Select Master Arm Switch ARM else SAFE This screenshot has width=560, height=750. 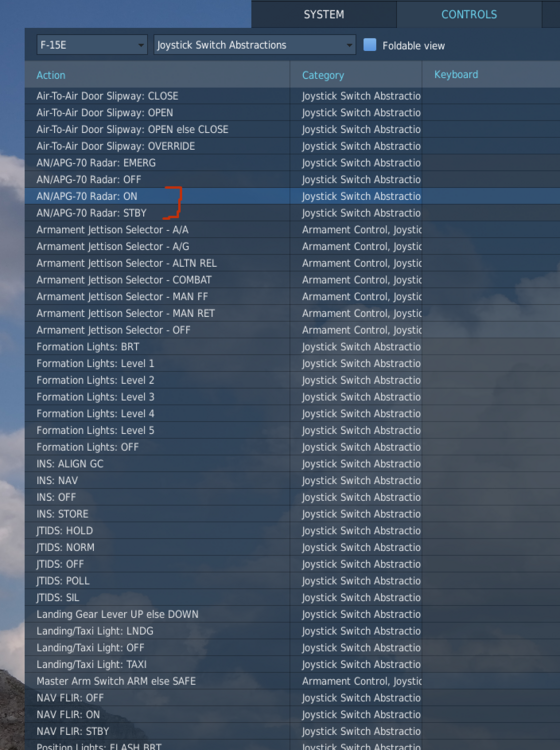click(x=116, y=681)
